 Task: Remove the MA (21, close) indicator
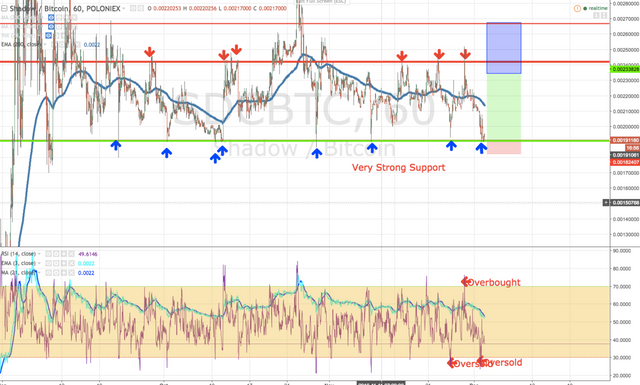click(71, 273)
